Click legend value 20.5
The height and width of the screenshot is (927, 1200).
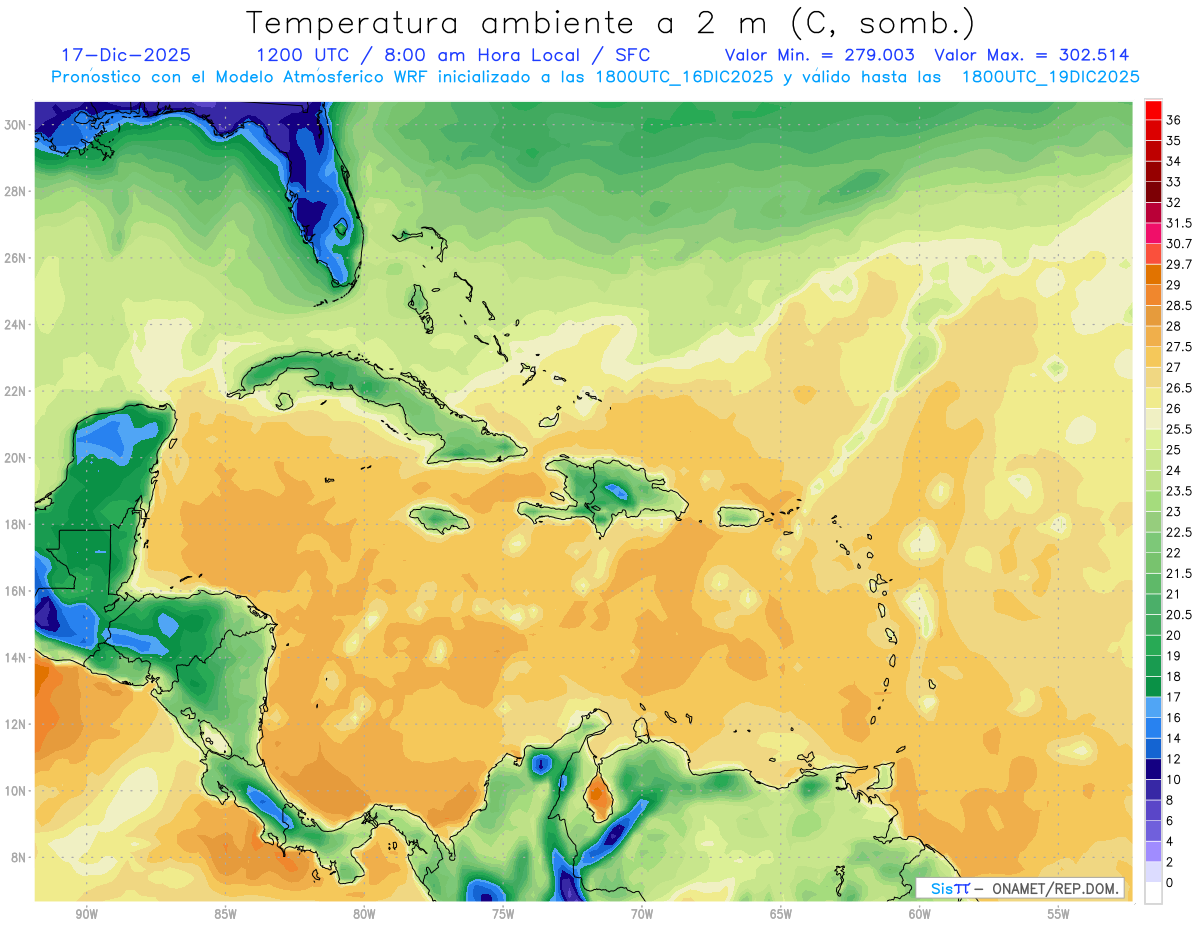tap(1179, 614)
